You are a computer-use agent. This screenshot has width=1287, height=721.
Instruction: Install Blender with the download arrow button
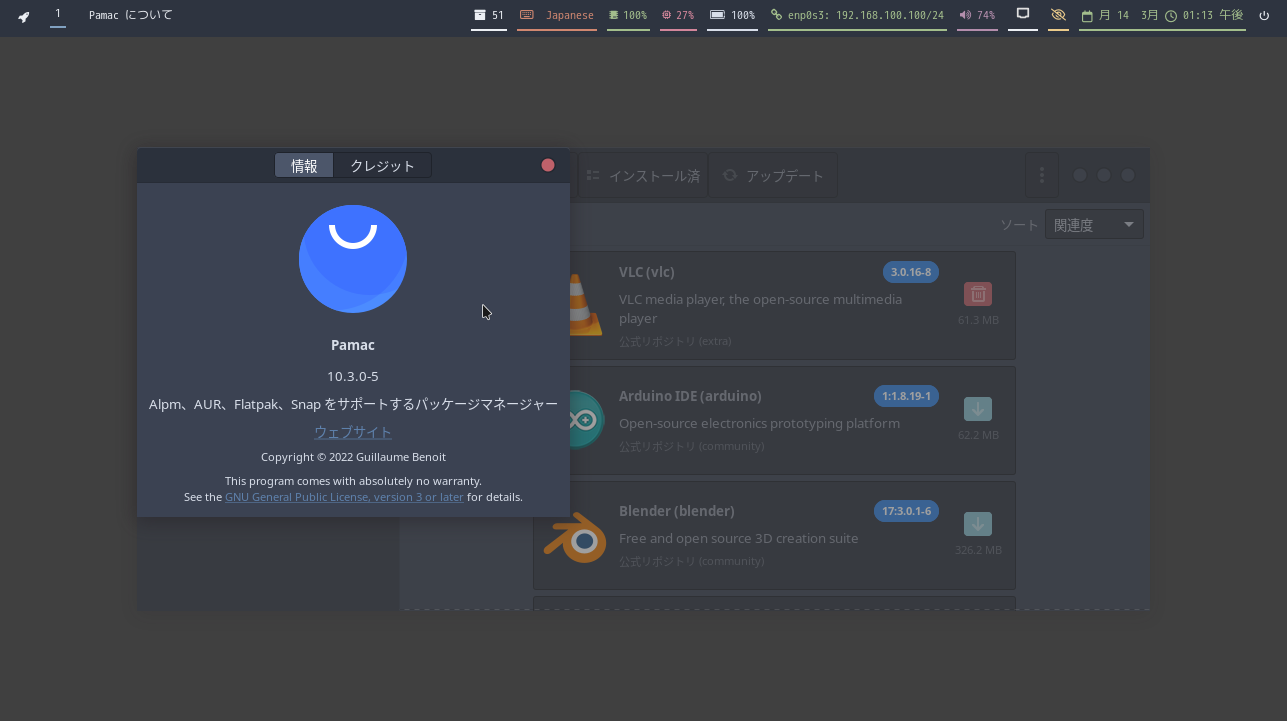pos(978,524)
